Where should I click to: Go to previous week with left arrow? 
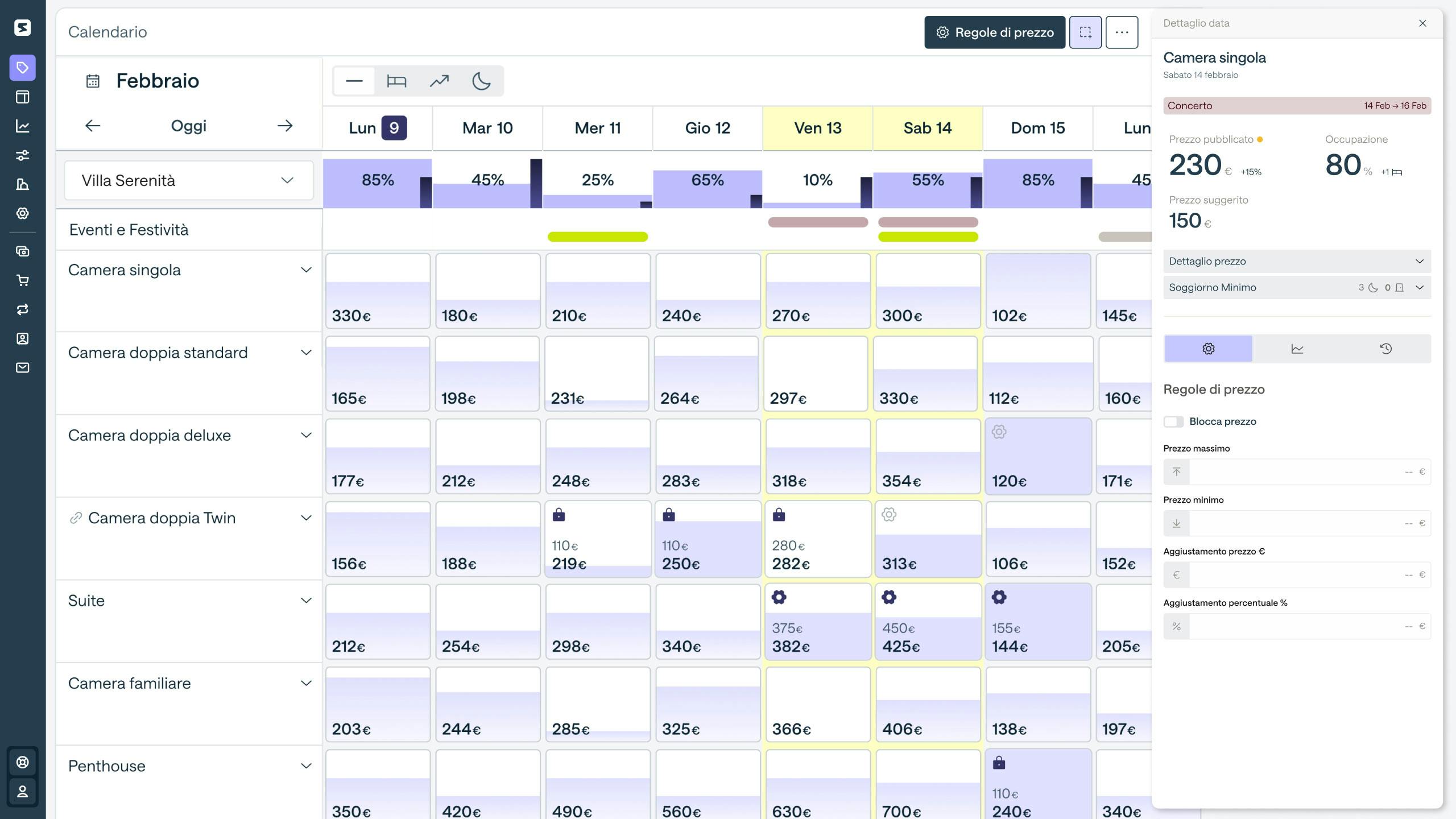(x=93, y=126)
